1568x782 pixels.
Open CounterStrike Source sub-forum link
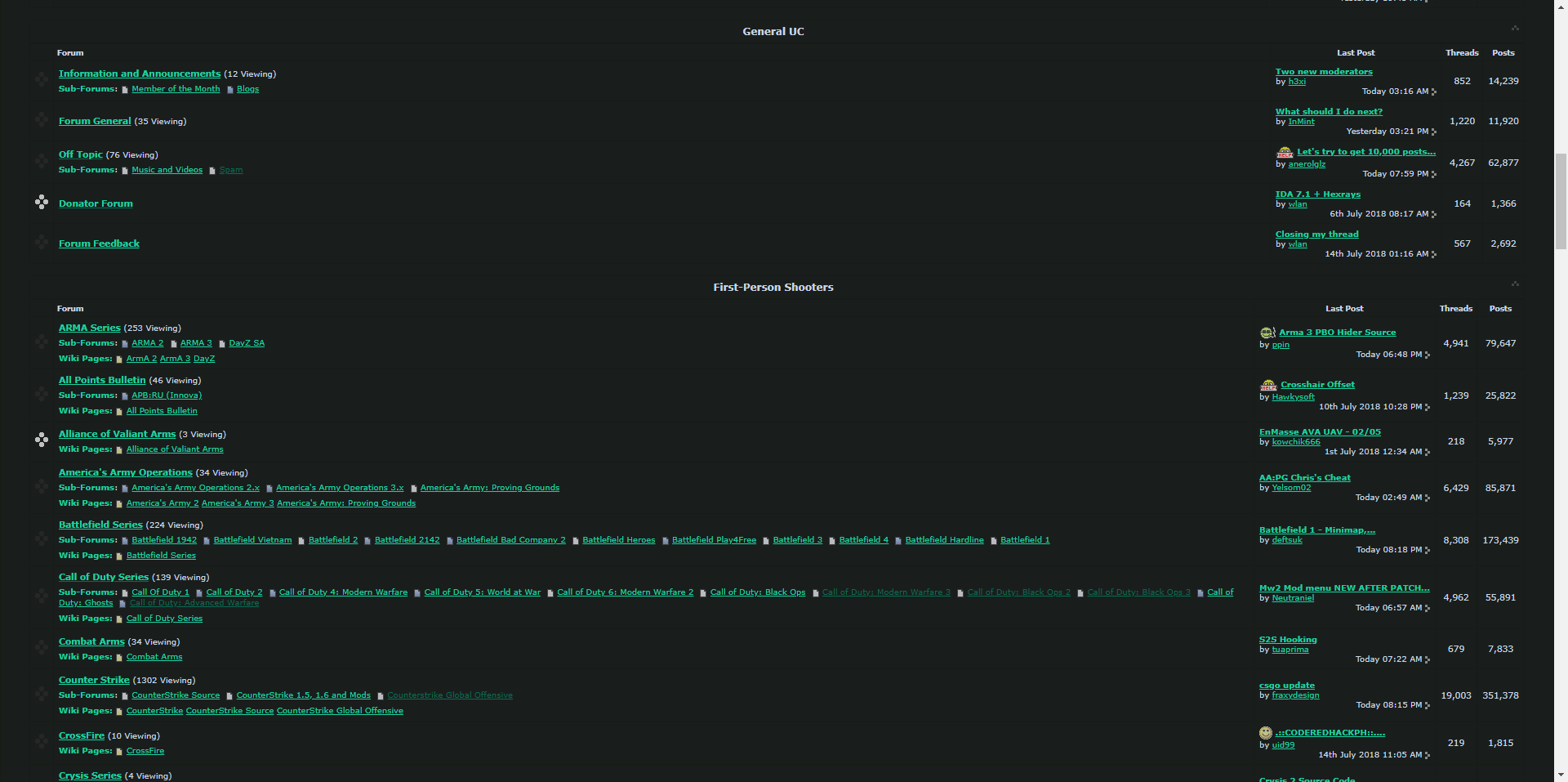click(x=176, y=695)
